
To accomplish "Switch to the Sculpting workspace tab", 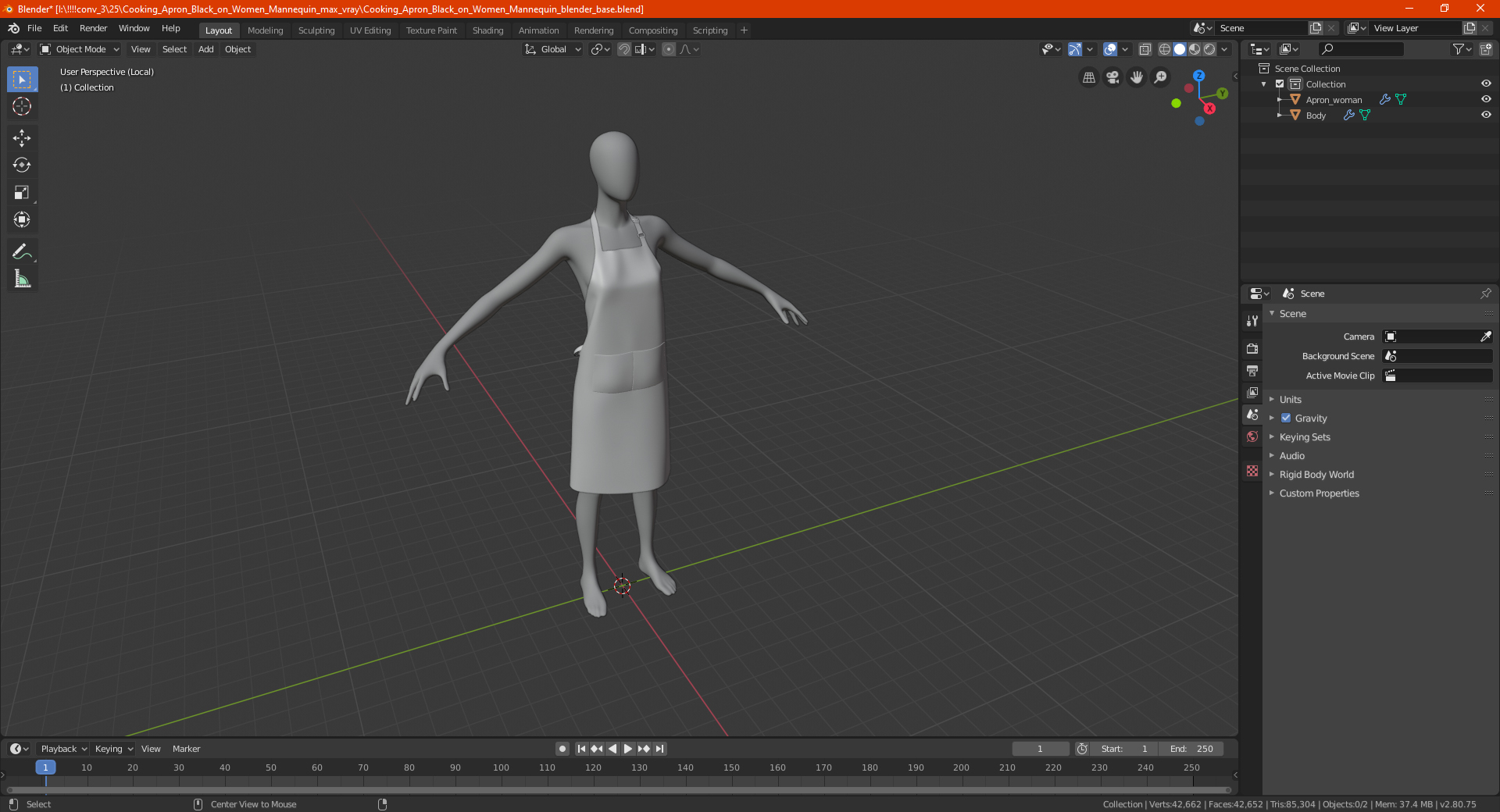I will 316,30.
